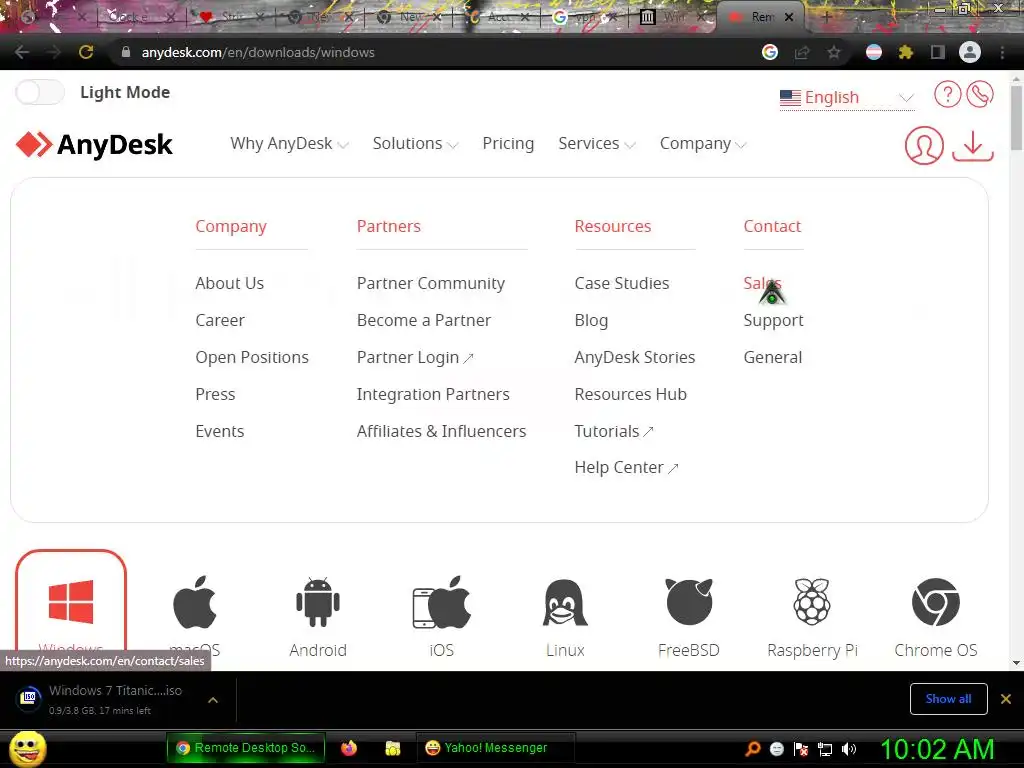Expand the Services menu
This screenshot has height=768, width=1024.
coord(596,144)
